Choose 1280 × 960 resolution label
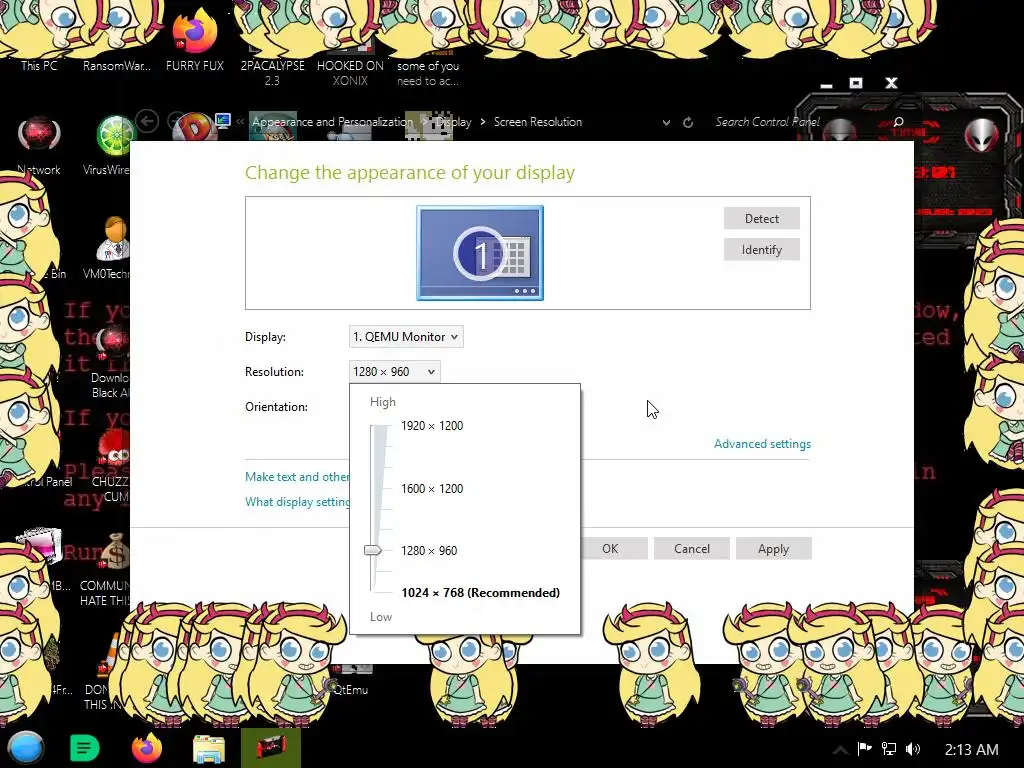The width and height of the screenshot is (1024, 768). 429,551
